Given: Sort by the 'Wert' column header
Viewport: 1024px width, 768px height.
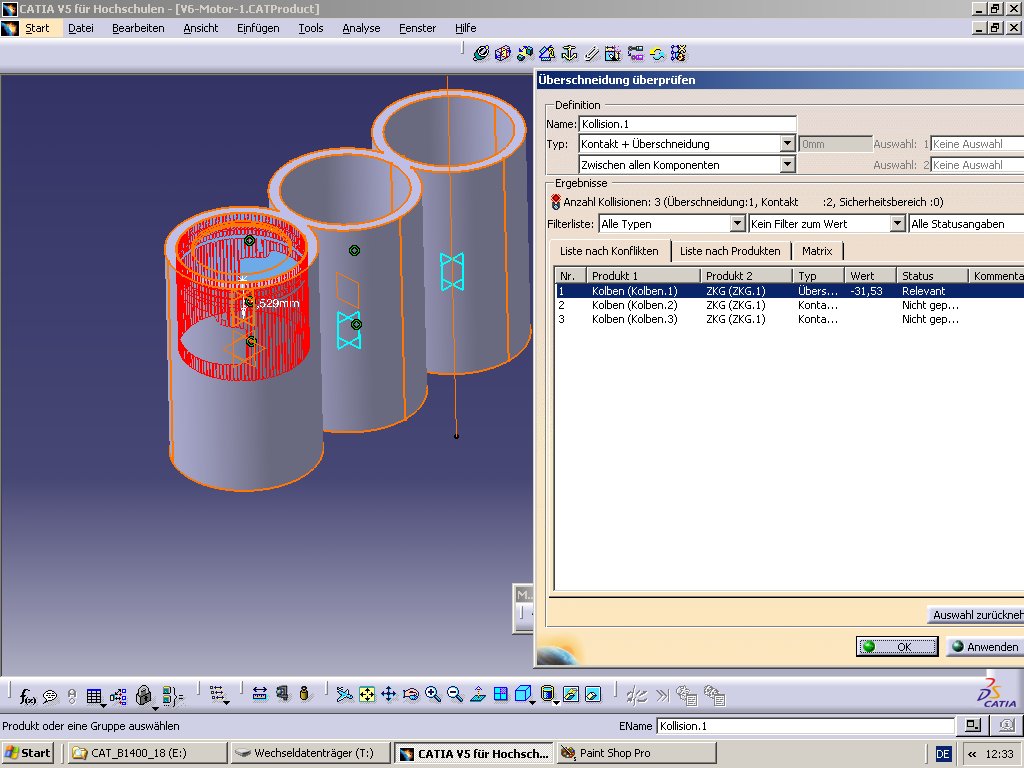Looking at the screenshot, I should [x=870, y=276].
